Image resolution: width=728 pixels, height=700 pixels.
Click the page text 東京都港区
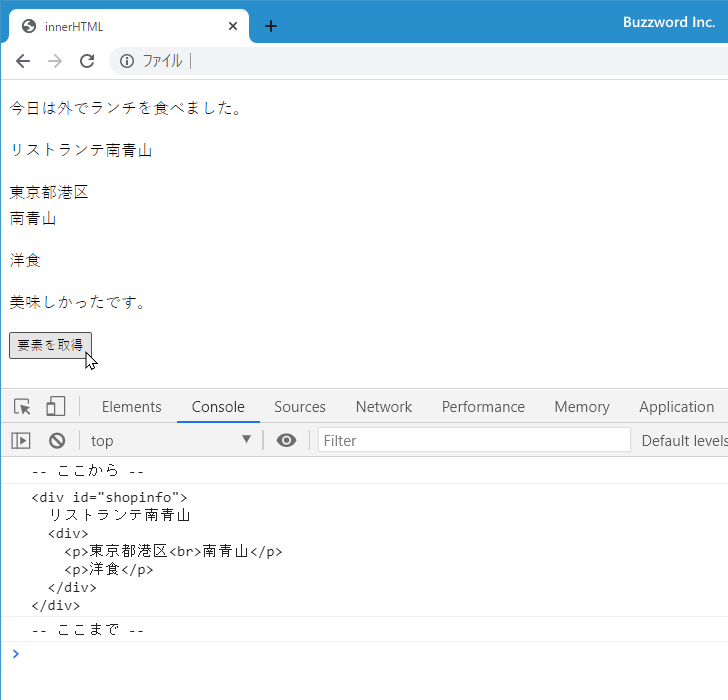pyautogui.click(x=49, y=192)
